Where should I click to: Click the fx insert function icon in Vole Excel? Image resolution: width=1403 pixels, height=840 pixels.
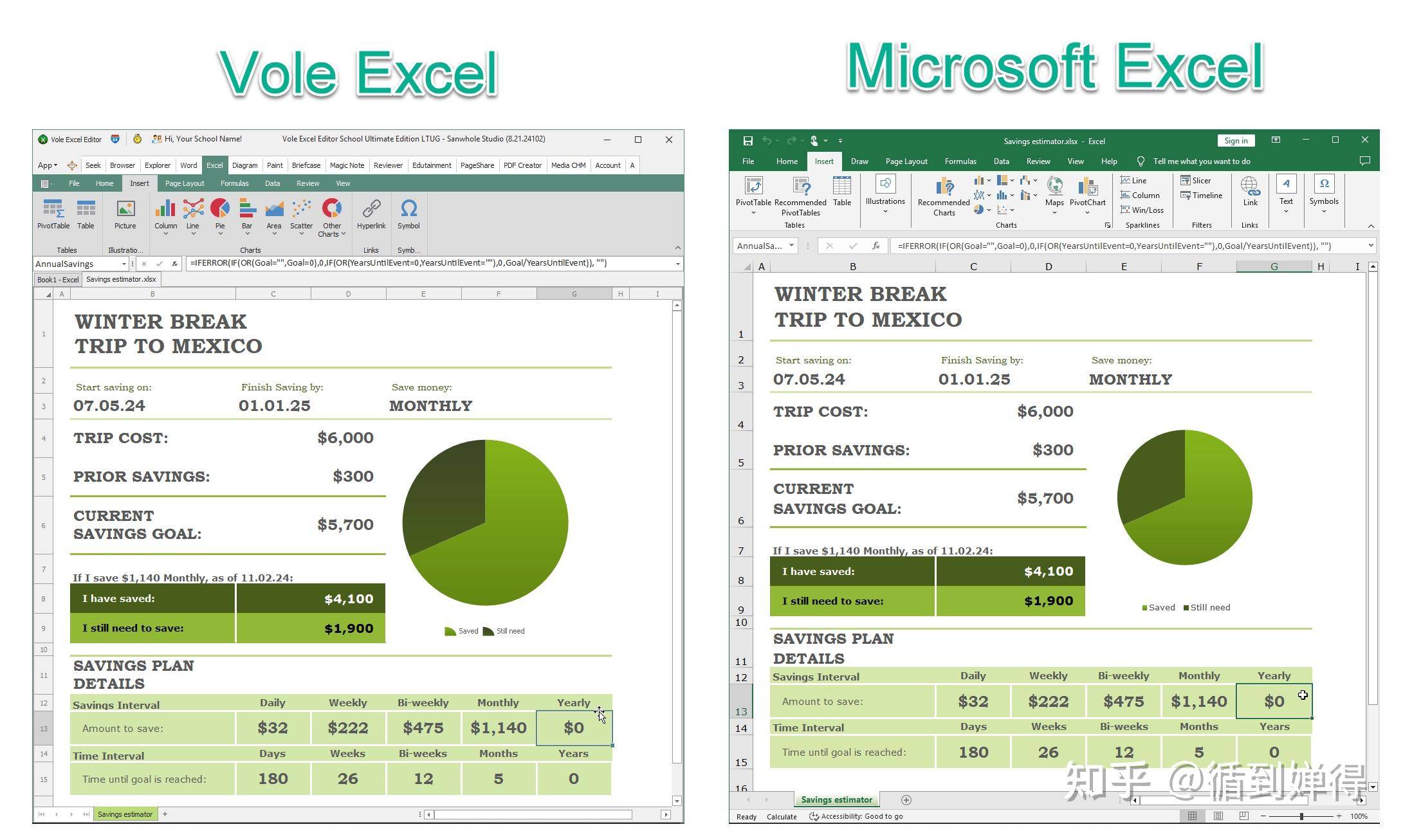click(x=174, y=264)
